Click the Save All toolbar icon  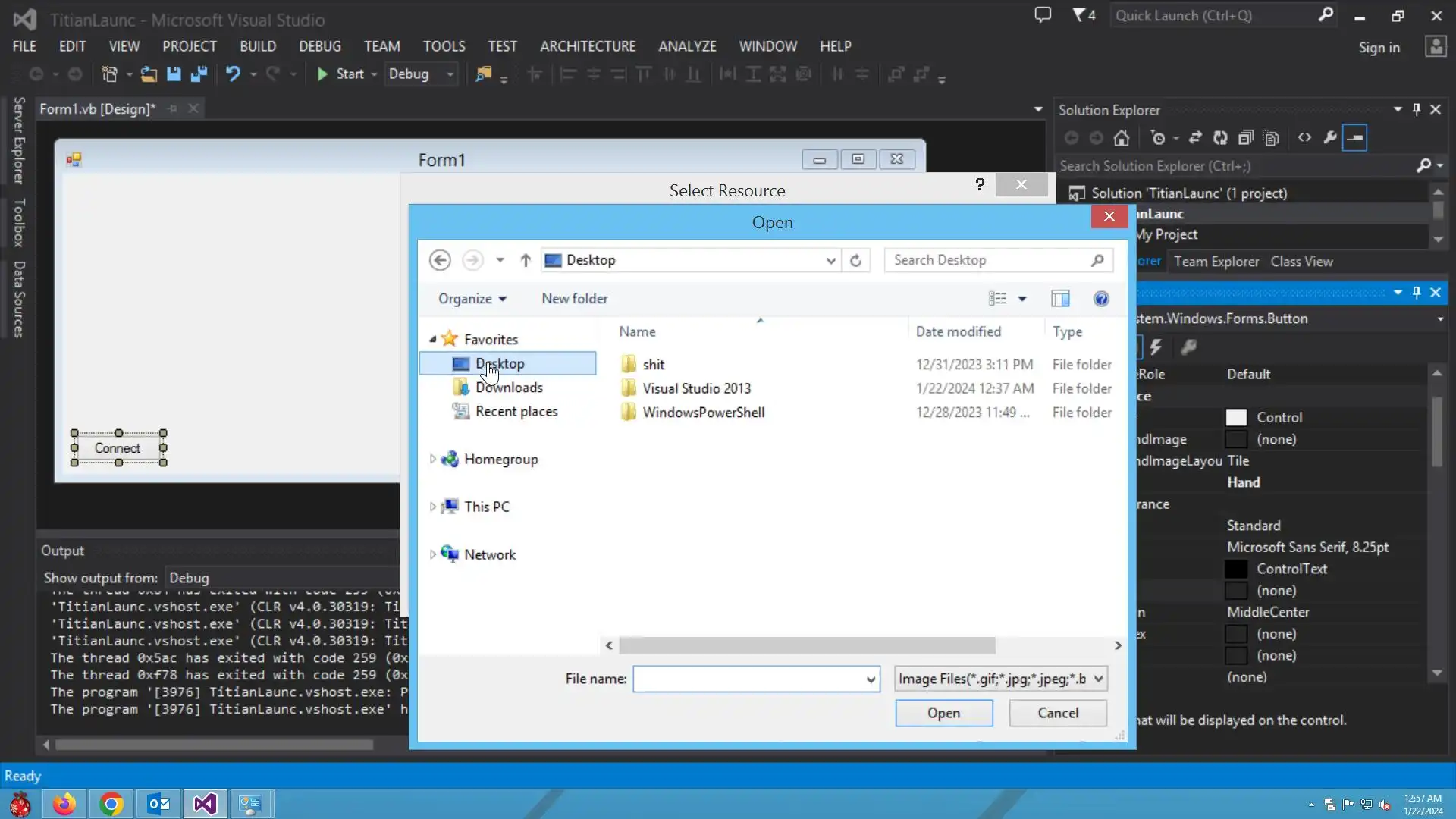199,74
